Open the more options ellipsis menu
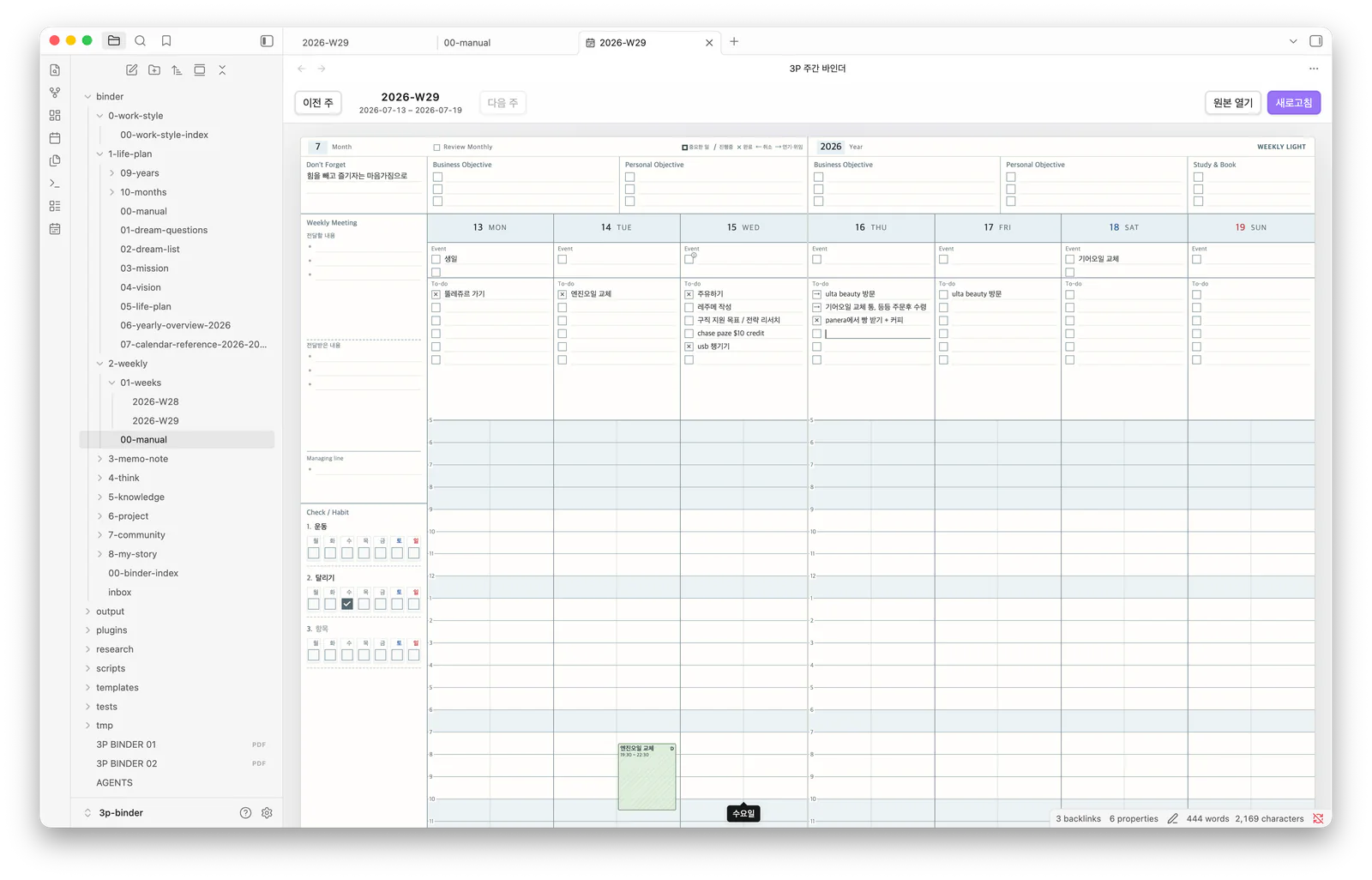Viewport: 1372px width, 880px height. click(1313, 69)
